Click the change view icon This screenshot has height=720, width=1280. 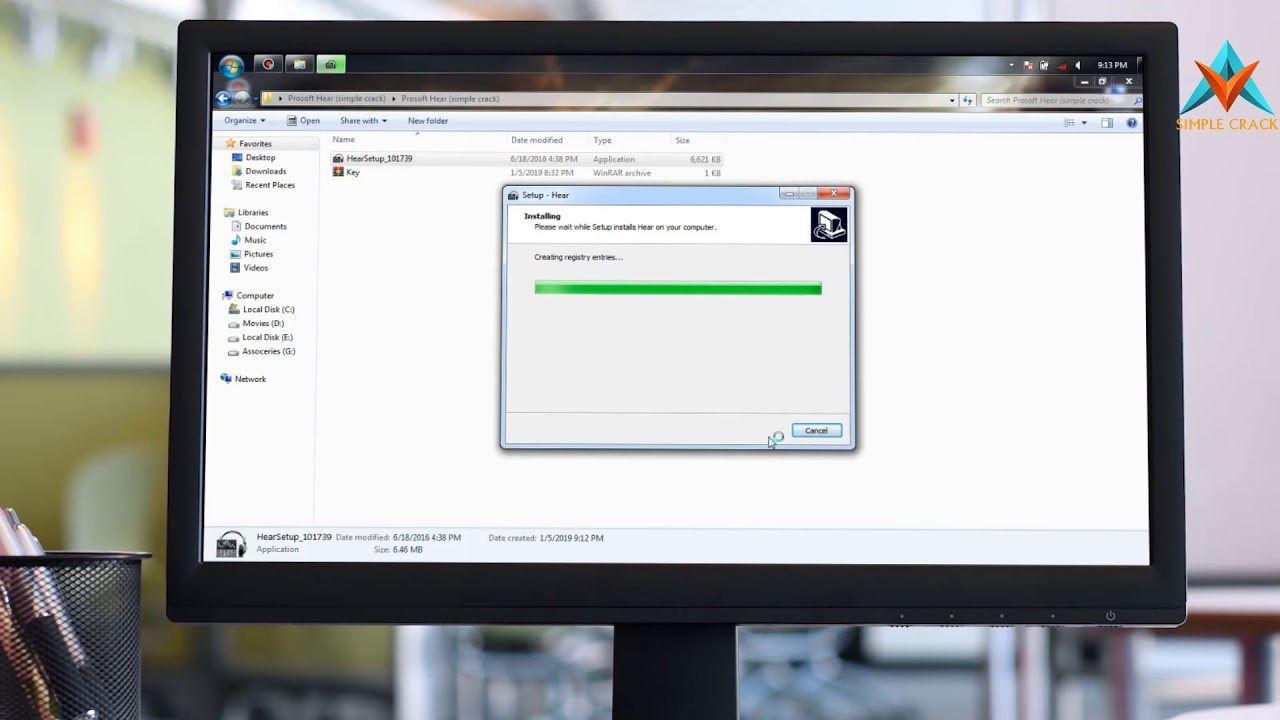coord(1069,122)
